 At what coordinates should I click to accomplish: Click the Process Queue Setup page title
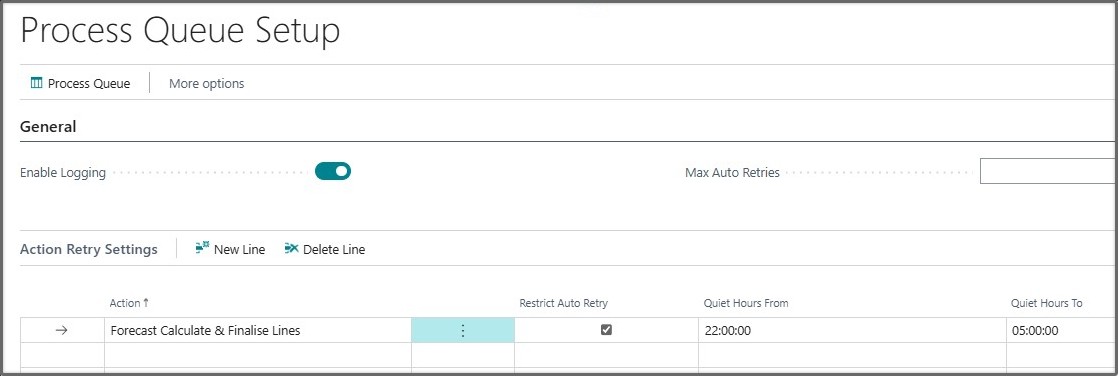180,31
